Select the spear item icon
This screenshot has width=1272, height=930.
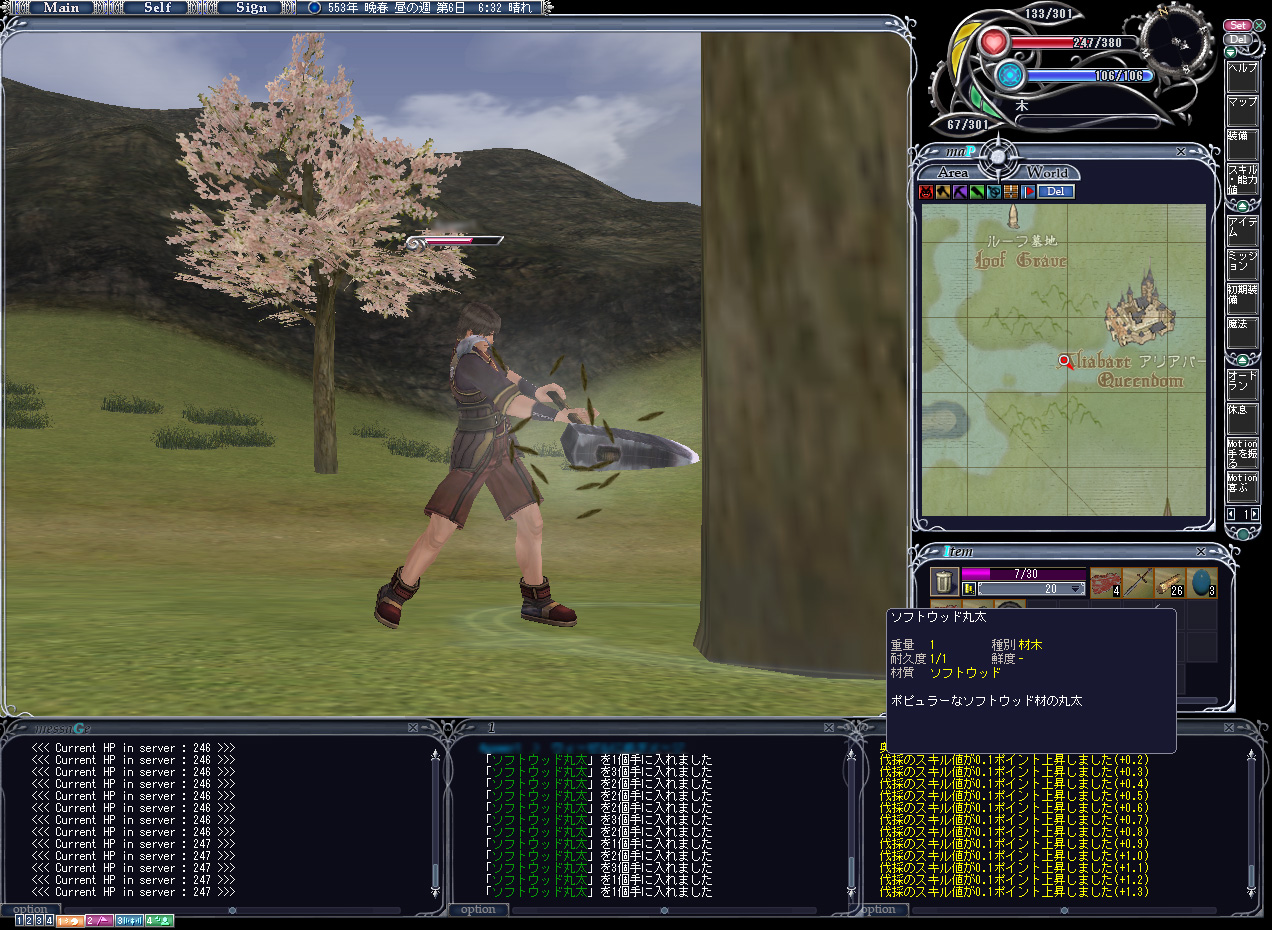[x=1137, y=582]
